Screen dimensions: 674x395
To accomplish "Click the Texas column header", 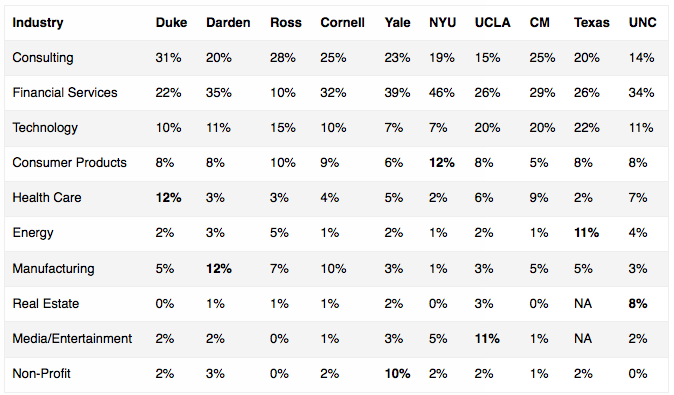I will click(x=591, y=23).
